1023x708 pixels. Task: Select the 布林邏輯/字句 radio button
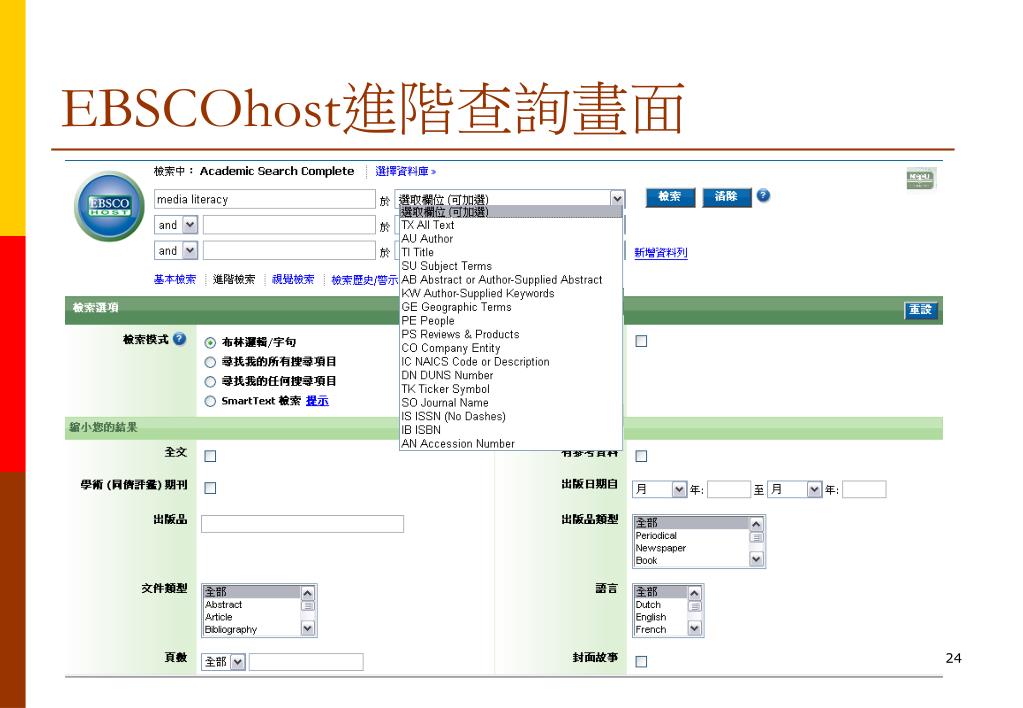tap(210, 343)
